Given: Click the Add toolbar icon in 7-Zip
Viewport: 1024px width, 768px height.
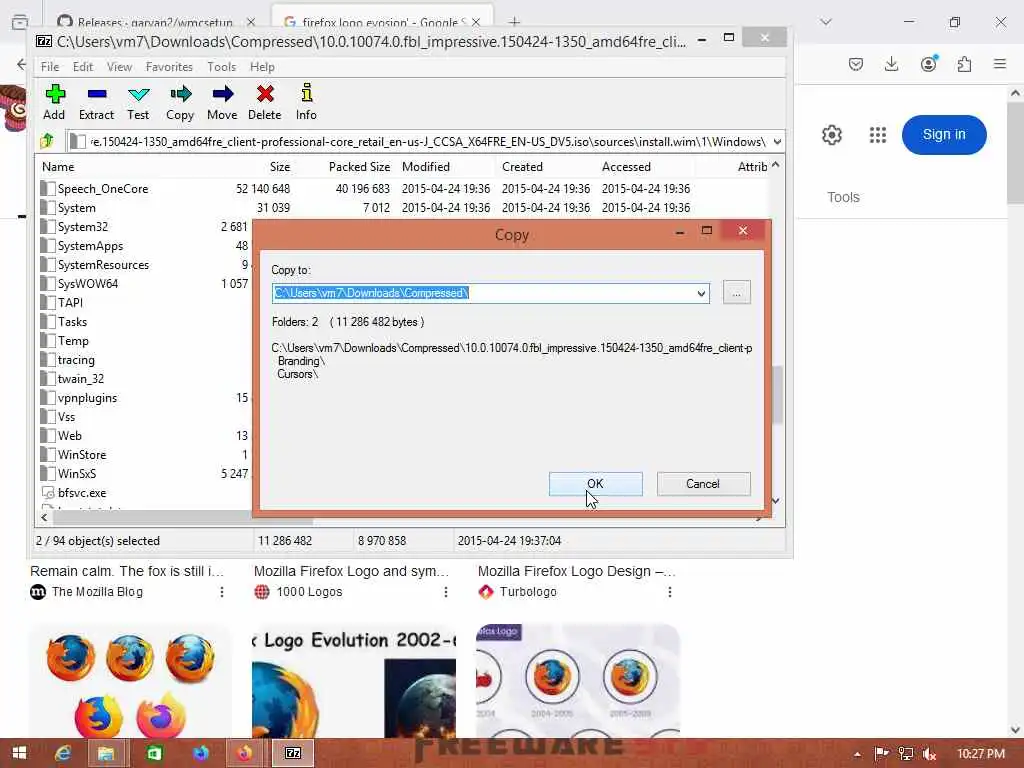Looking at the screenshot, I should [54, 102].
